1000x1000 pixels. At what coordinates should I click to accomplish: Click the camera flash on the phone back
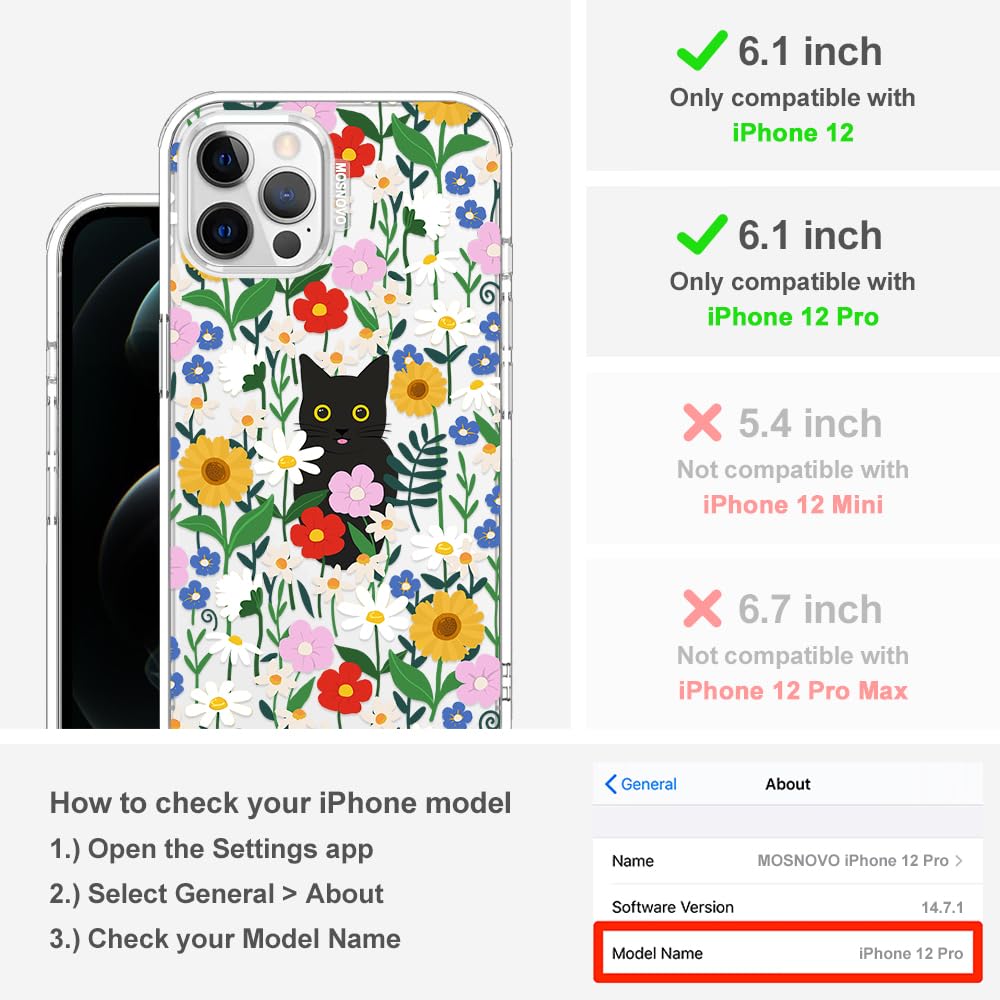pos(287,145)
